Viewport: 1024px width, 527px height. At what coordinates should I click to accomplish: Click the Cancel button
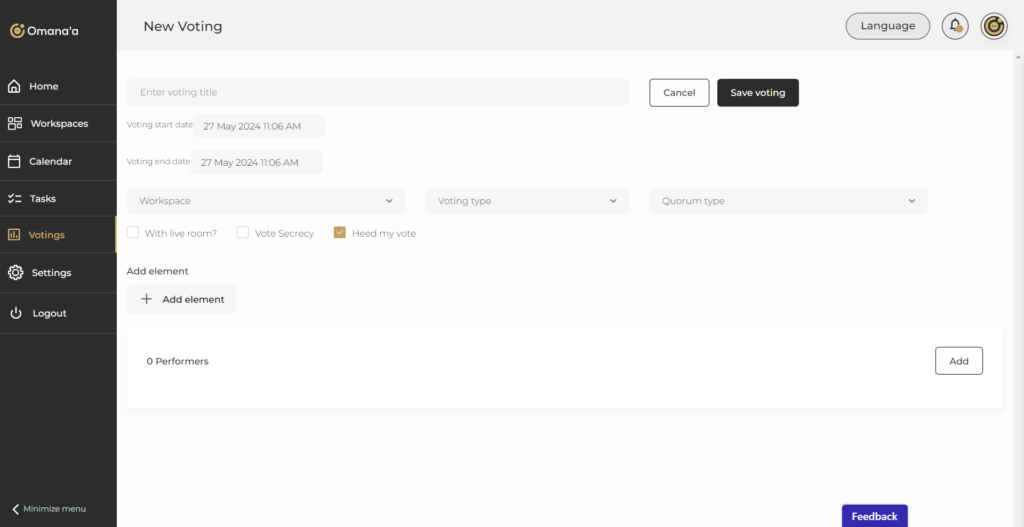click(x=679, y=92)
